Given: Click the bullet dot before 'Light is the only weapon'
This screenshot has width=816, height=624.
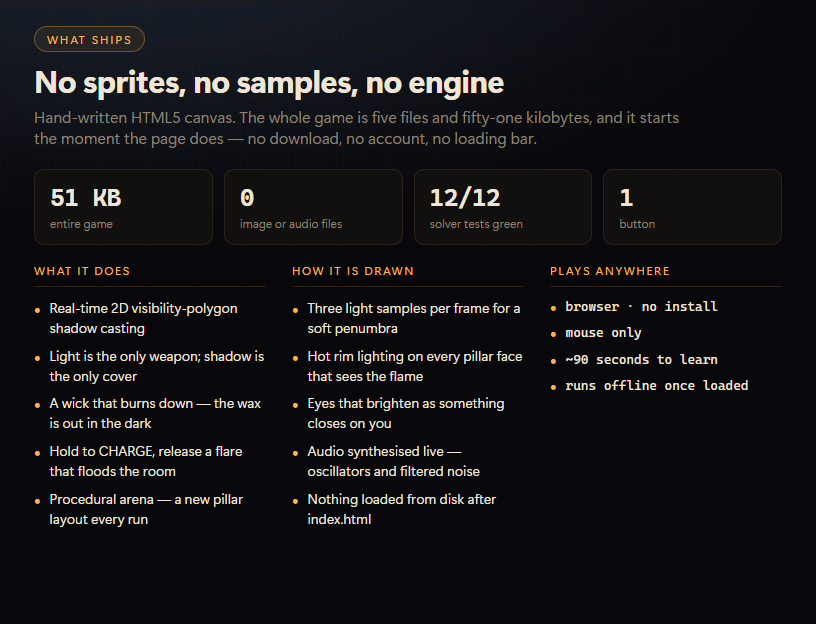Looking at the screenshot, I should [x=37, y=358].
